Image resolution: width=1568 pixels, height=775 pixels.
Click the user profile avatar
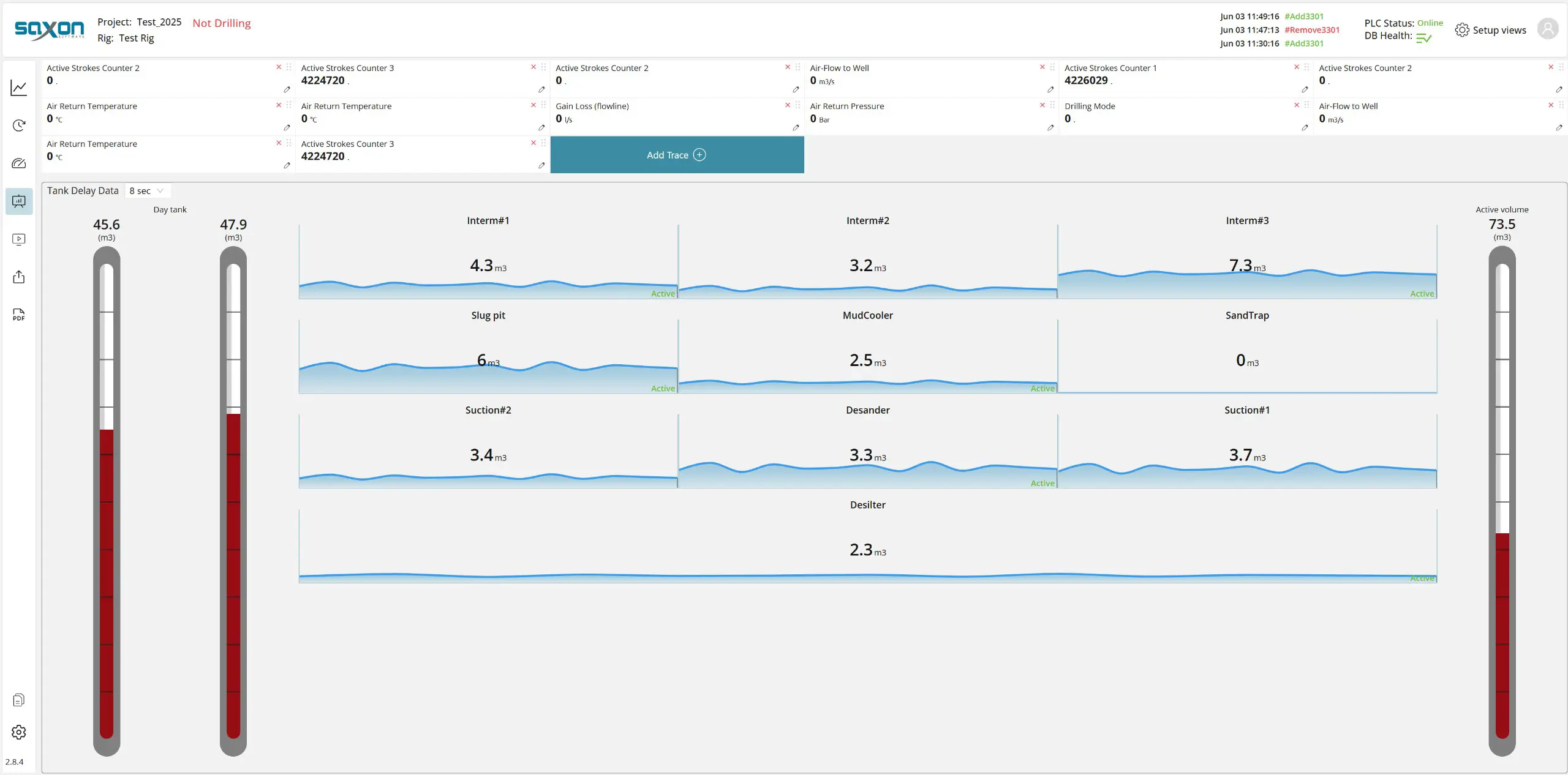1548,29
